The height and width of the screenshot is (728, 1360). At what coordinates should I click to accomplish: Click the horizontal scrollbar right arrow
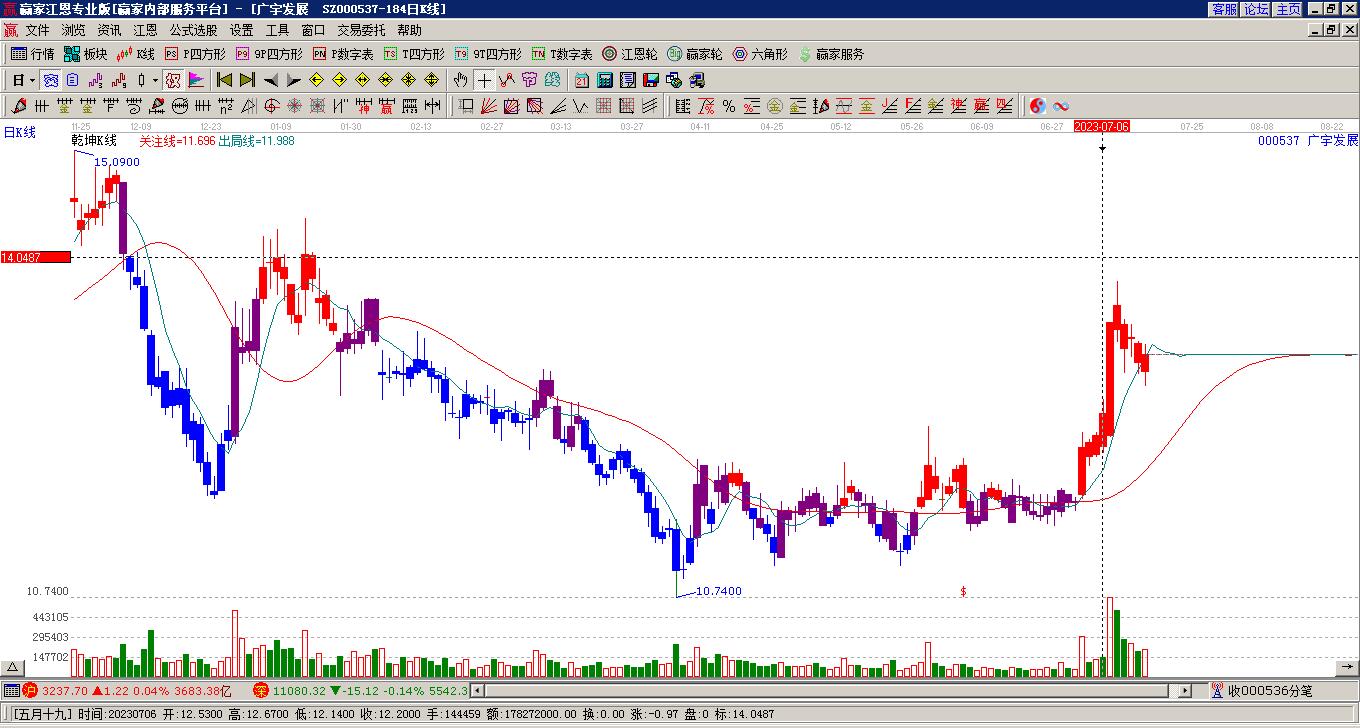1185,690
